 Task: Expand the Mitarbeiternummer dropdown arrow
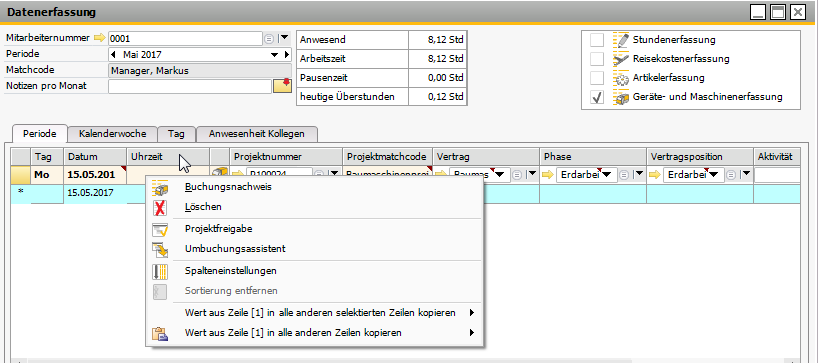pos(283,38)
